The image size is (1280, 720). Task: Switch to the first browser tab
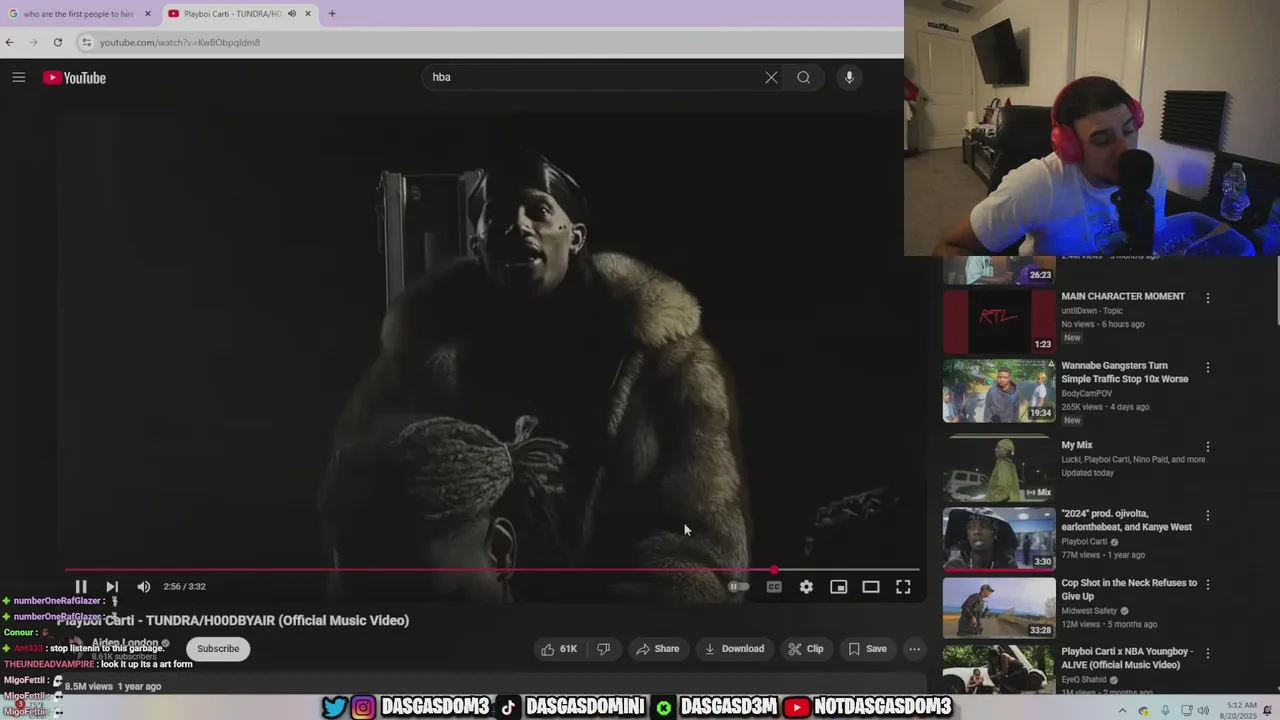78,14
